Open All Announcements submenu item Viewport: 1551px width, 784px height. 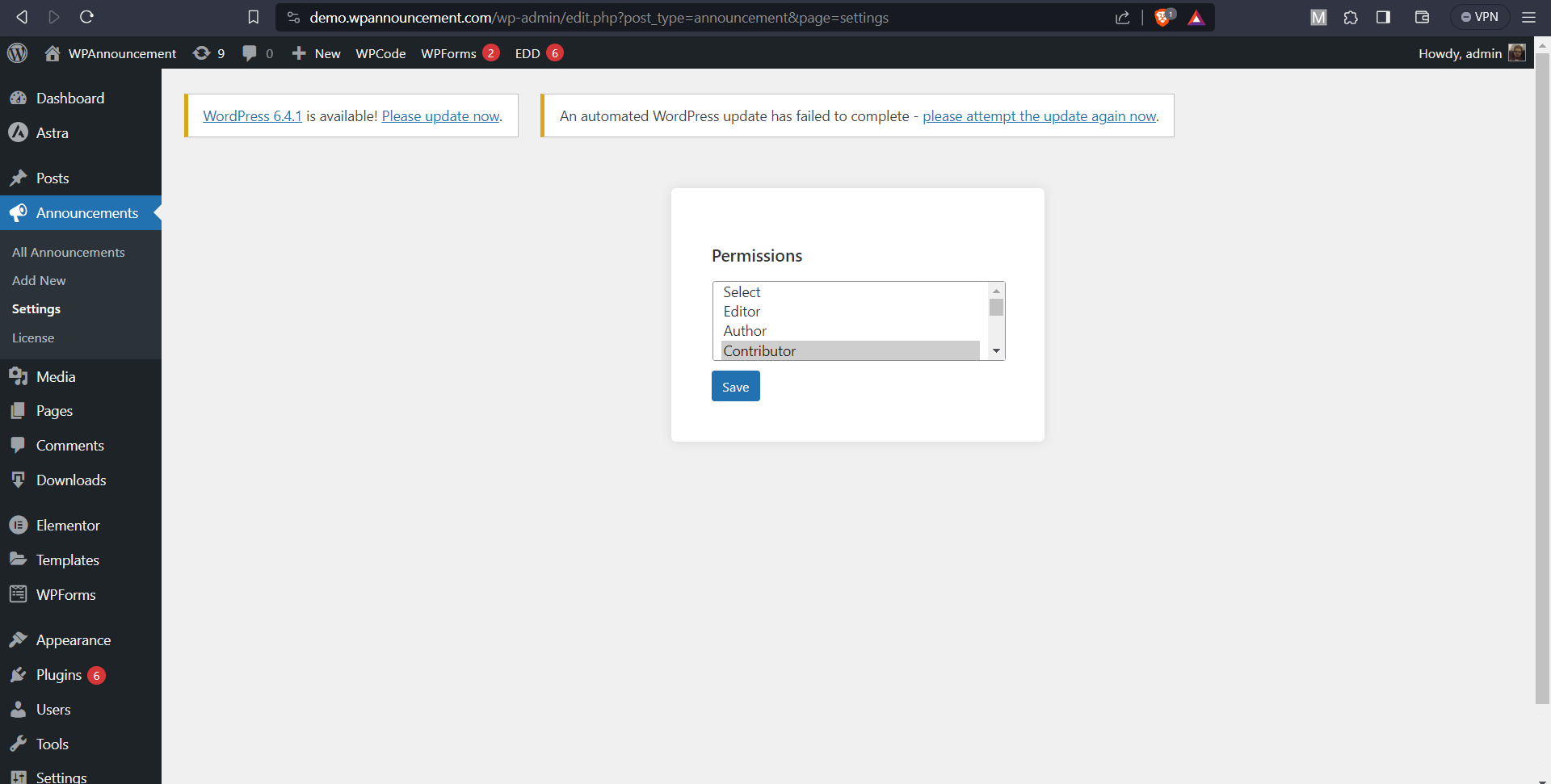[x=69, y=253]
